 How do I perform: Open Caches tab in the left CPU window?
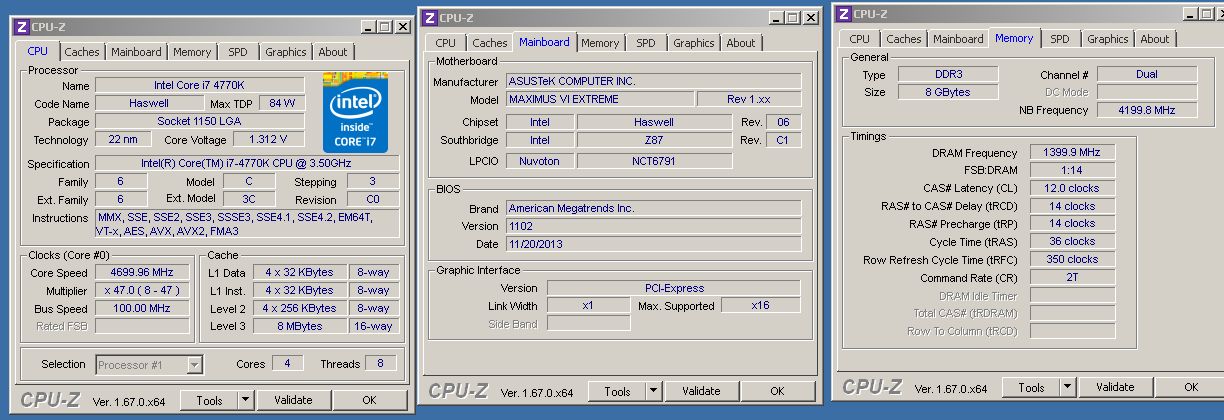82,52
